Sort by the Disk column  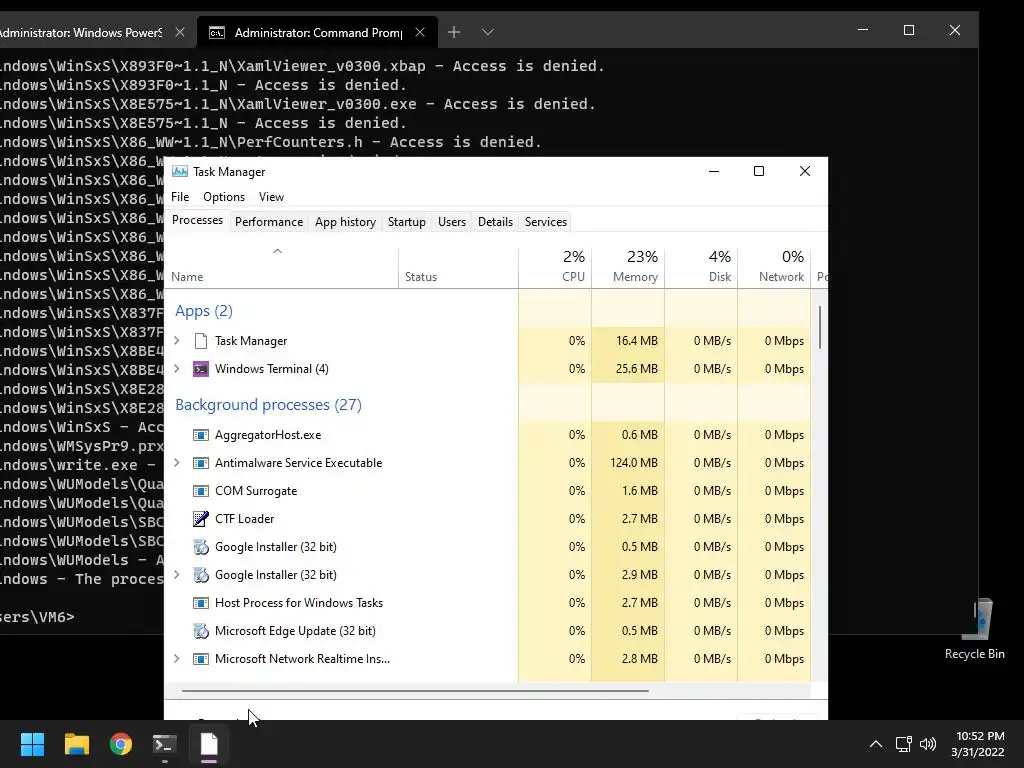point(701,268)
